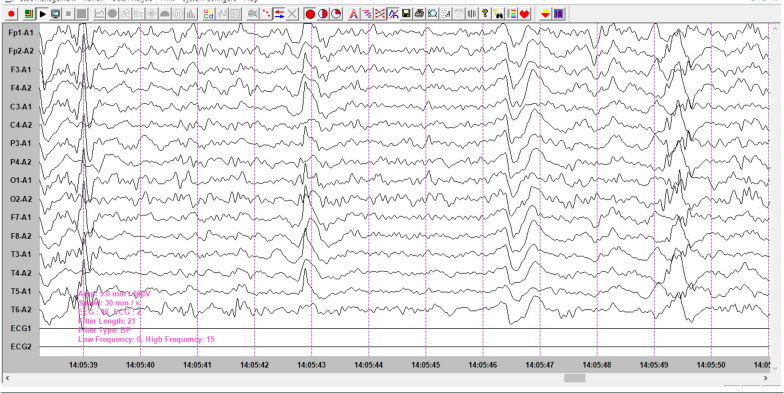Toggle the red and blue arrows button
784x394 pixels.
(280, 14)
